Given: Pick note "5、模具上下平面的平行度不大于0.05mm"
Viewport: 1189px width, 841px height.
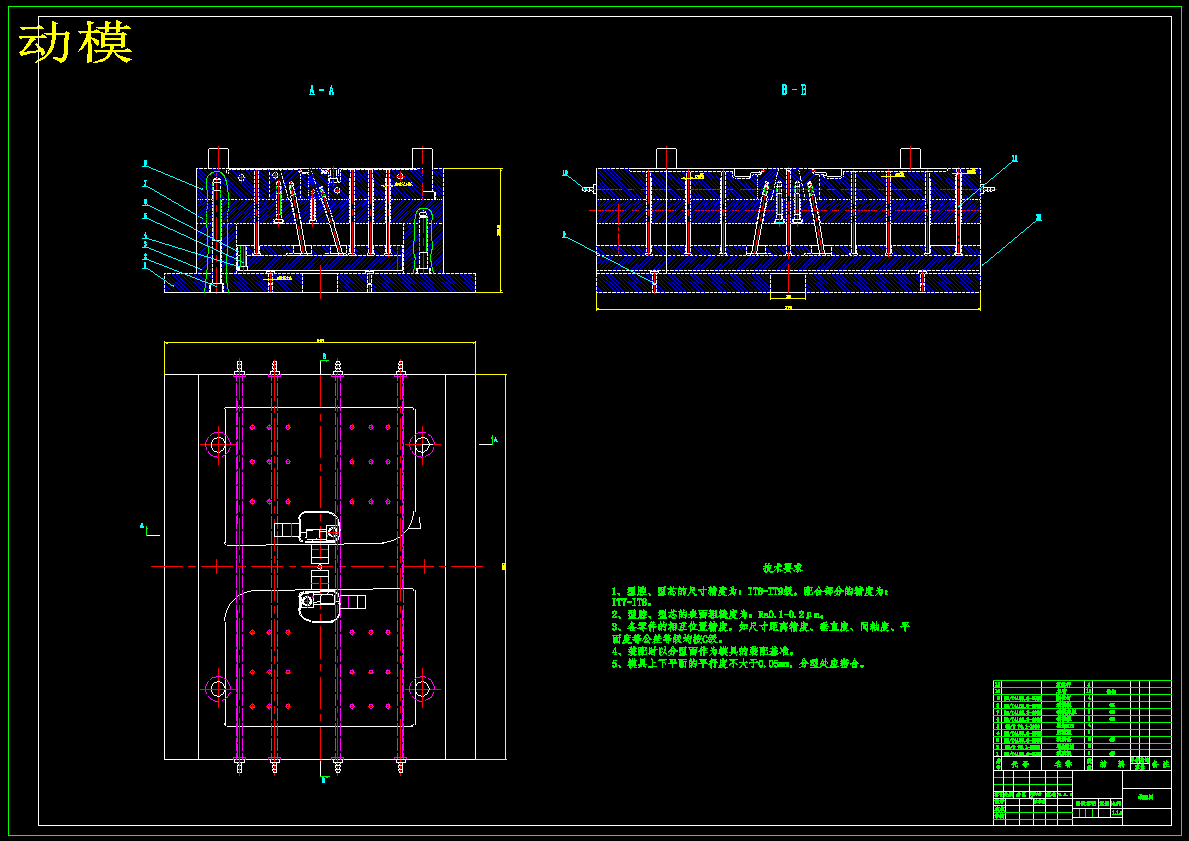Looking at the screenshot, I should click(x=701, y=664).
